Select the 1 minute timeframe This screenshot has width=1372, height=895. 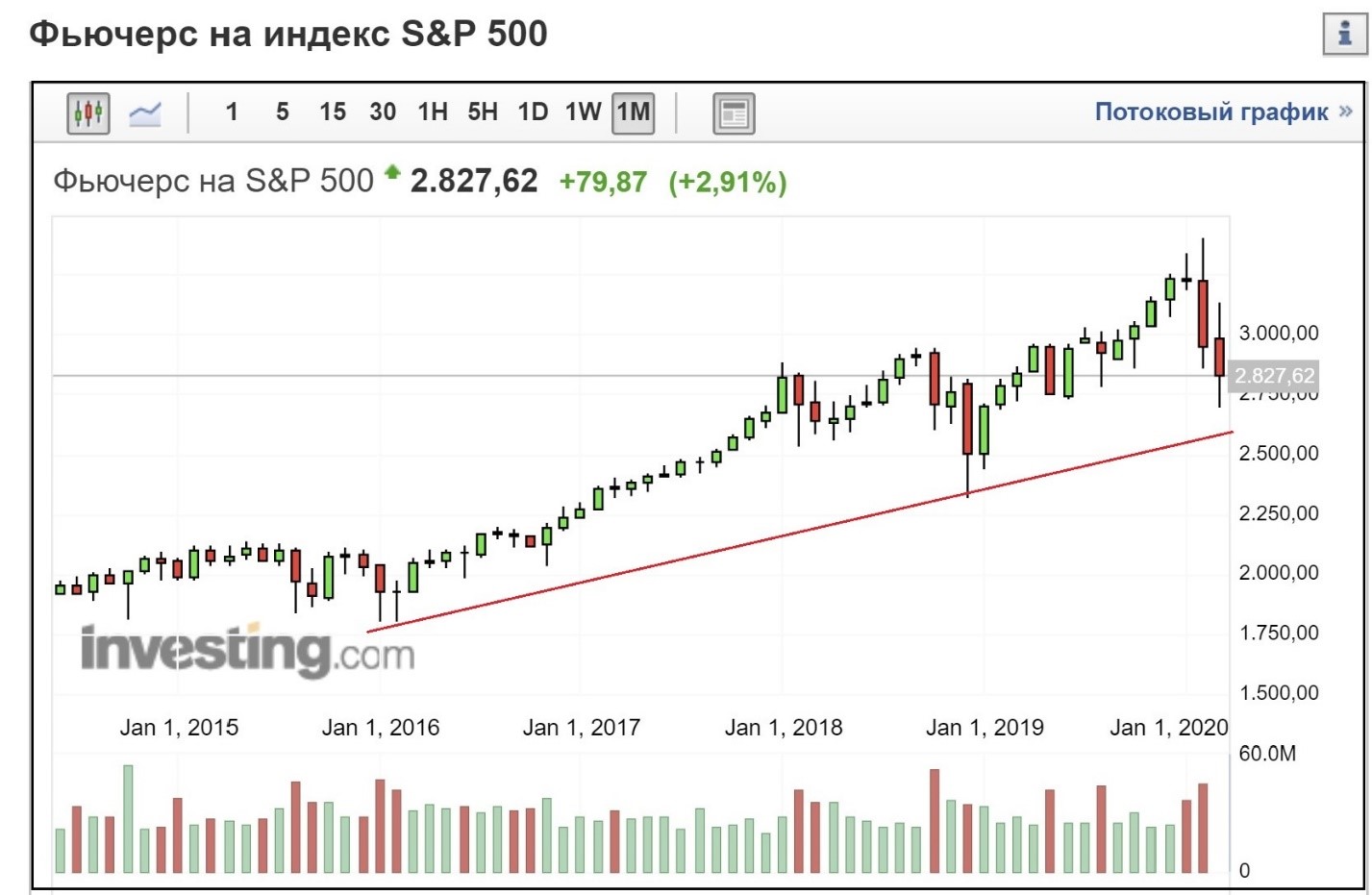point(232,112)
